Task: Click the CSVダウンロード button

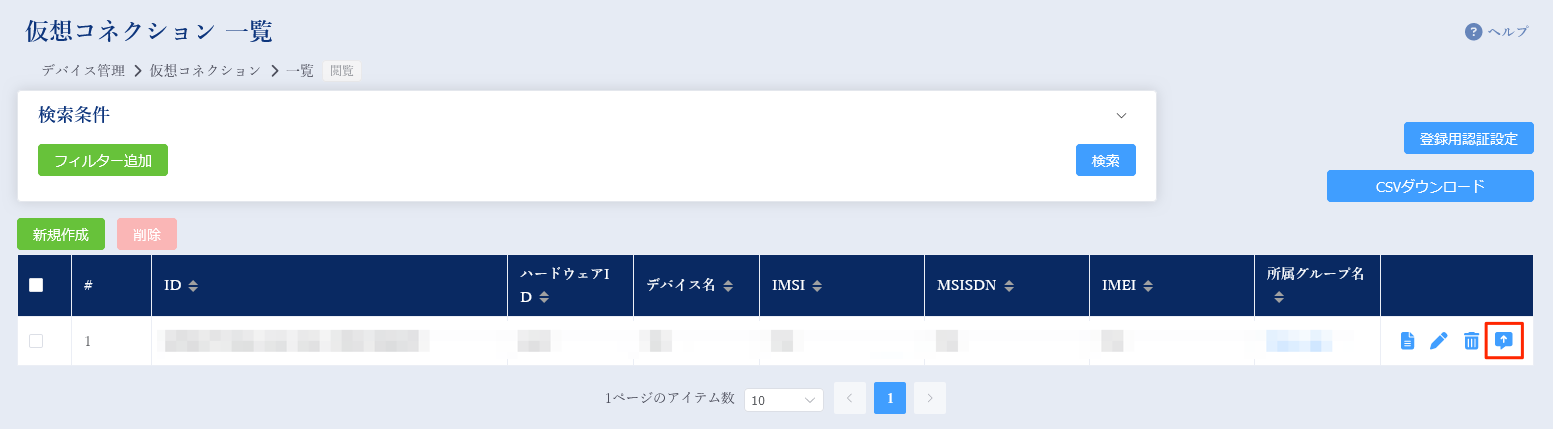Action: click(x=1430, y=186)
